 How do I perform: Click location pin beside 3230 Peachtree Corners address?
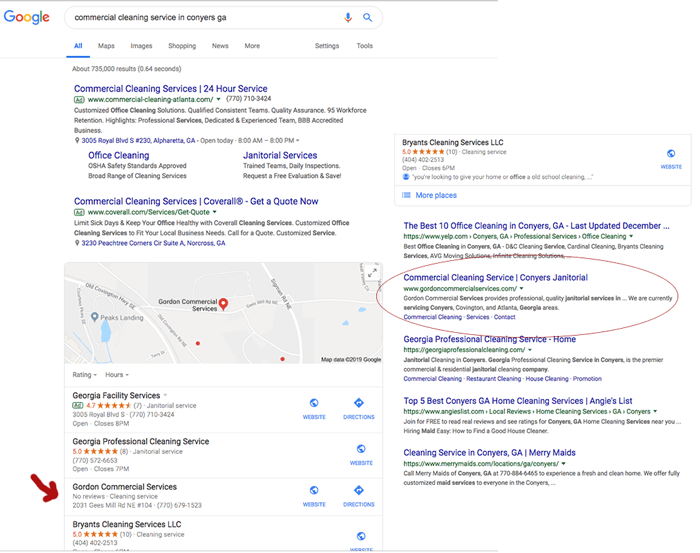coord(77,243)
